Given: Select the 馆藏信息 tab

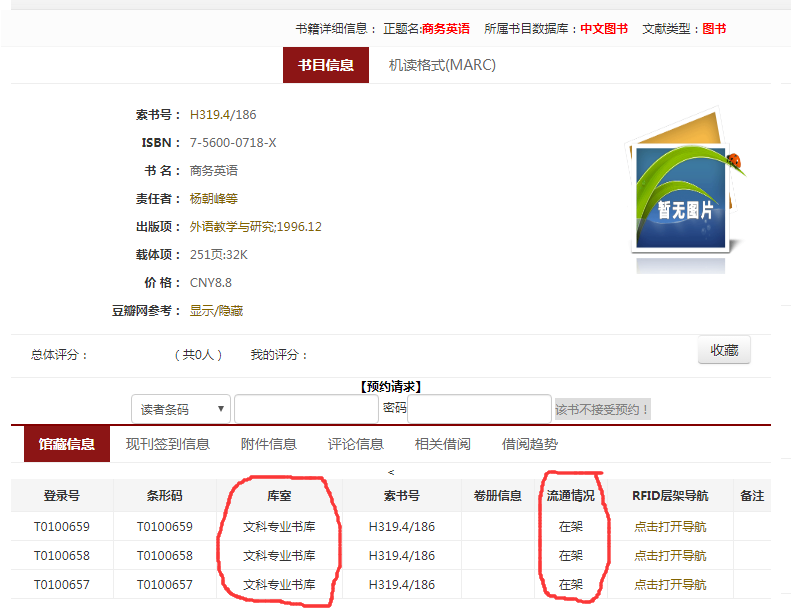Looking at the screenshot, I should [x=67, y=444].
